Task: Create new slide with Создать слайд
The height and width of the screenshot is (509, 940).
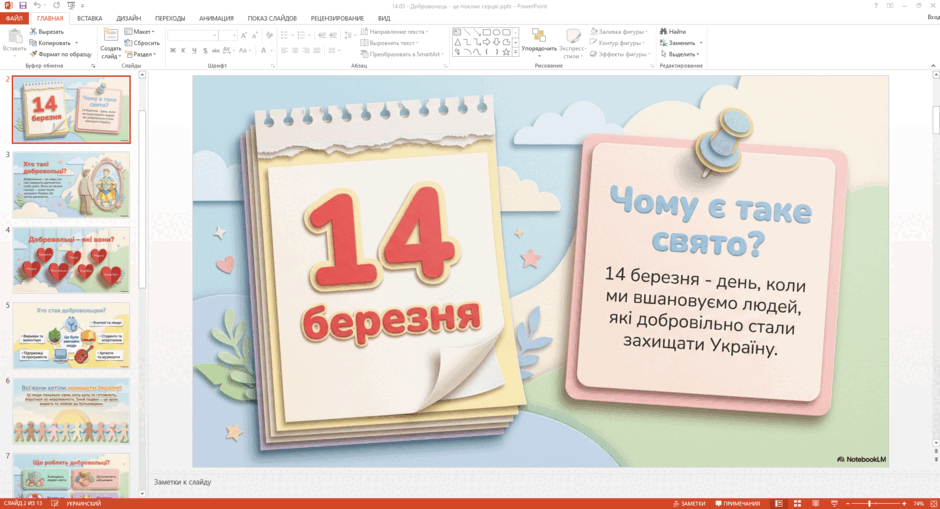Action: click(110, 43)
